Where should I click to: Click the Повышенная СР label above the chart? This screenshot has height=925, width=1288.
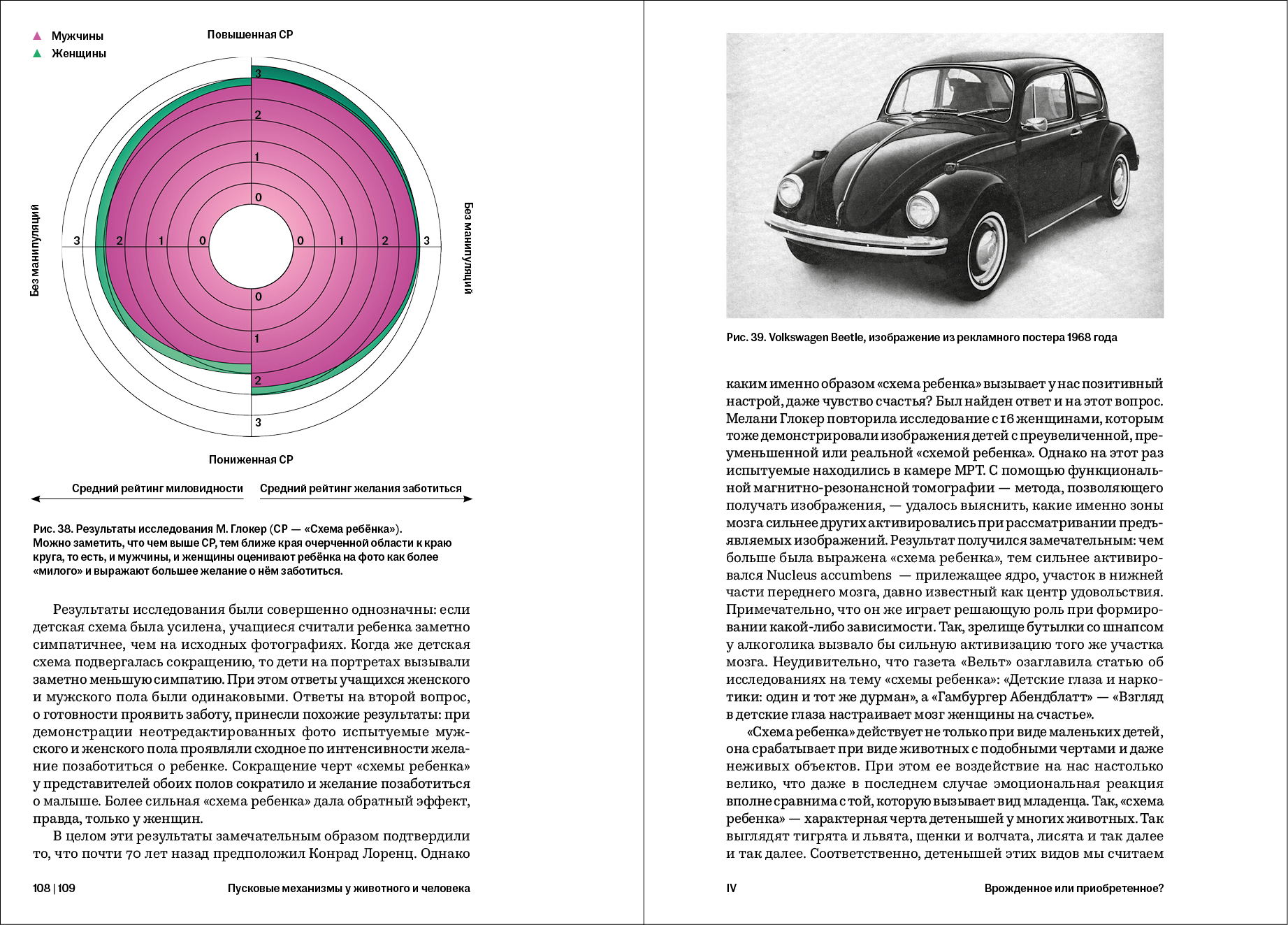pos(250,34)
